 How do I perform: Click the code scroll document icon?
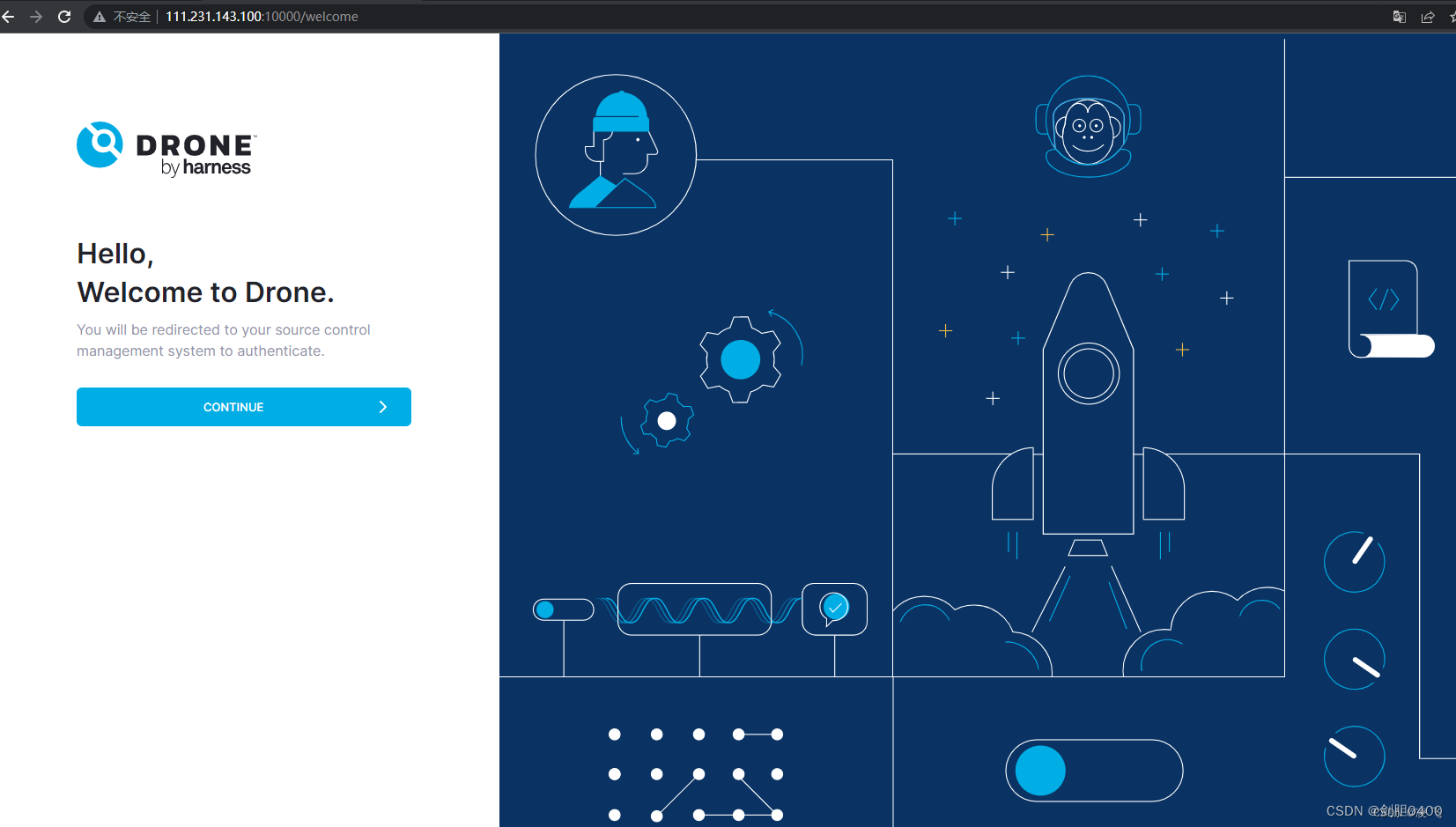coord(1391,309)
